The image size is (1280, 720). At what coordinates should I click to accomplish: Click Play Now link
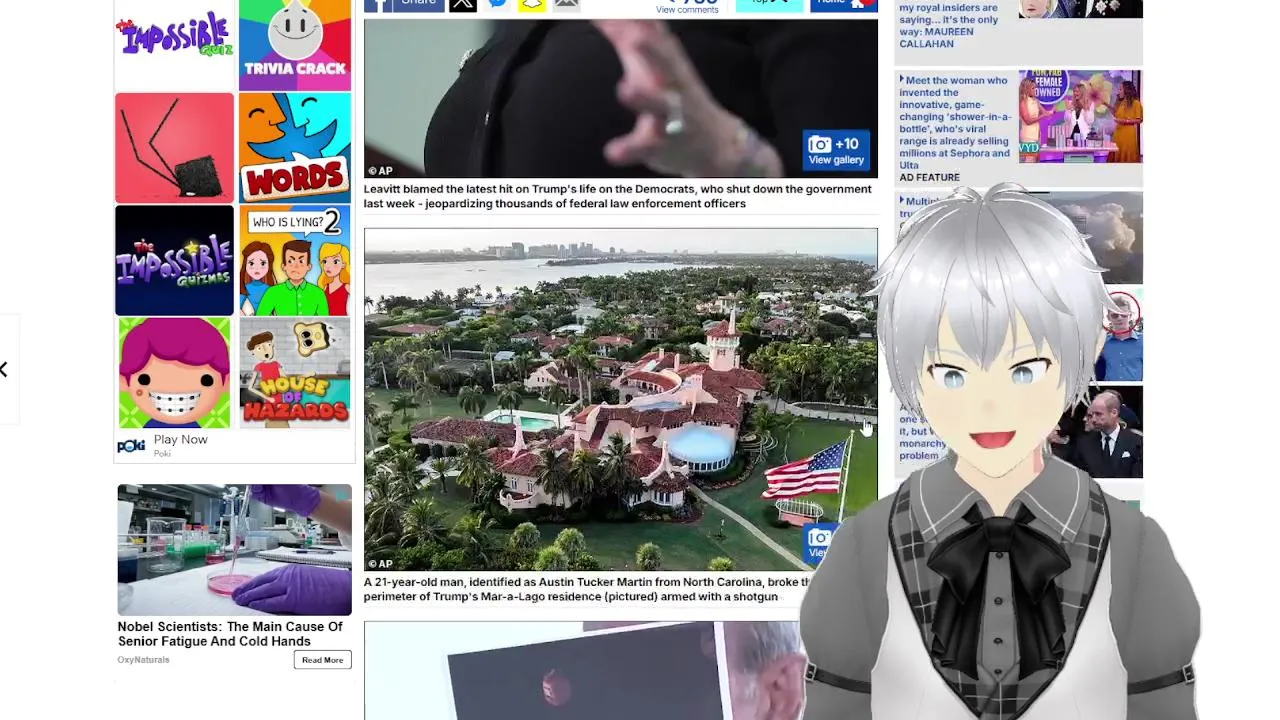coord(181,439)
